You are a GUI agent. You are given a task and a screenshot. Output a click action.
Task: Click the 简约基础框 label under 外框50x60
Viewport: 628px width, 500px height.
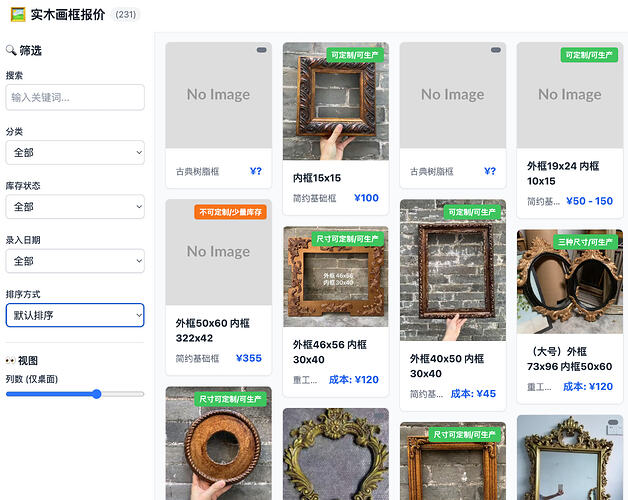[197, 359]
